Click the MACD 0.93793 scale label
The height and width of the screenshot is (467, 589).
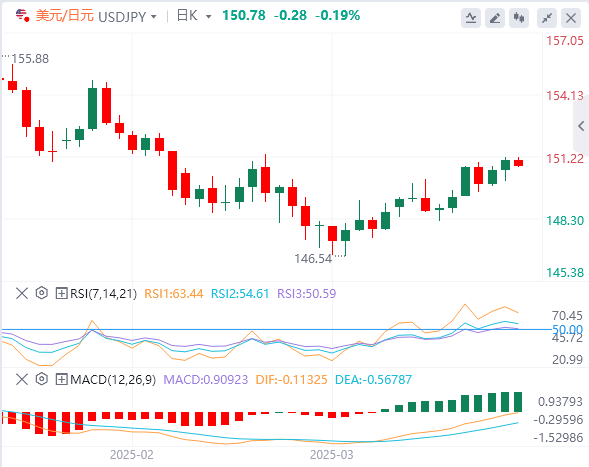pos(560,402)
